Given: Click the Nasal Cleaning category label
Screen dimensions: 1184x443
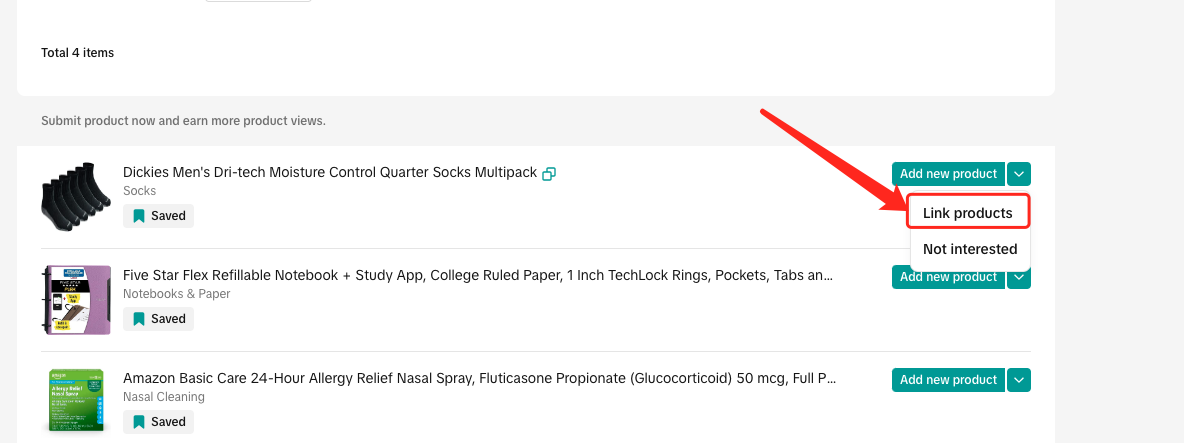Looking at the screenshot, I should tap(163, 397).
